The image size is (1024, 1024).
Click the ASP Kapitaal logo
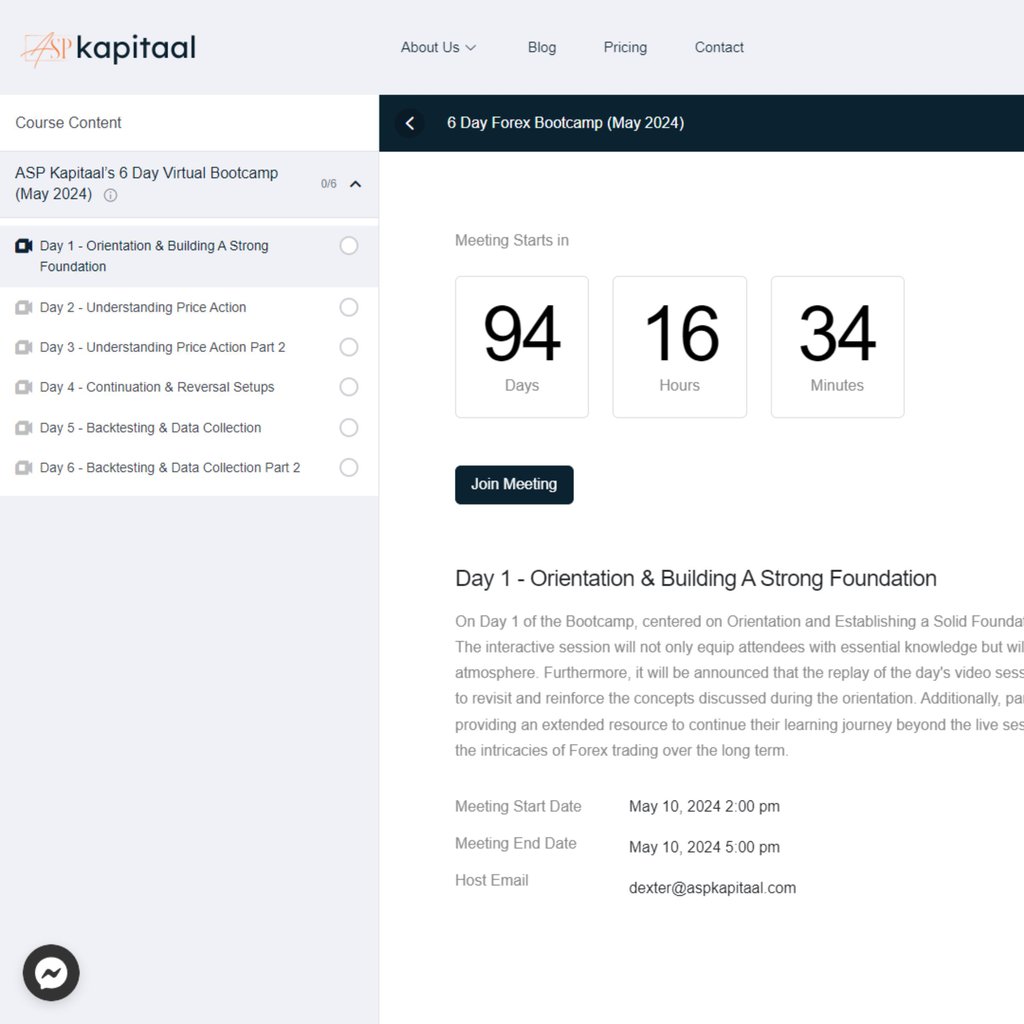pyautogui.click(x=108, y=48)
